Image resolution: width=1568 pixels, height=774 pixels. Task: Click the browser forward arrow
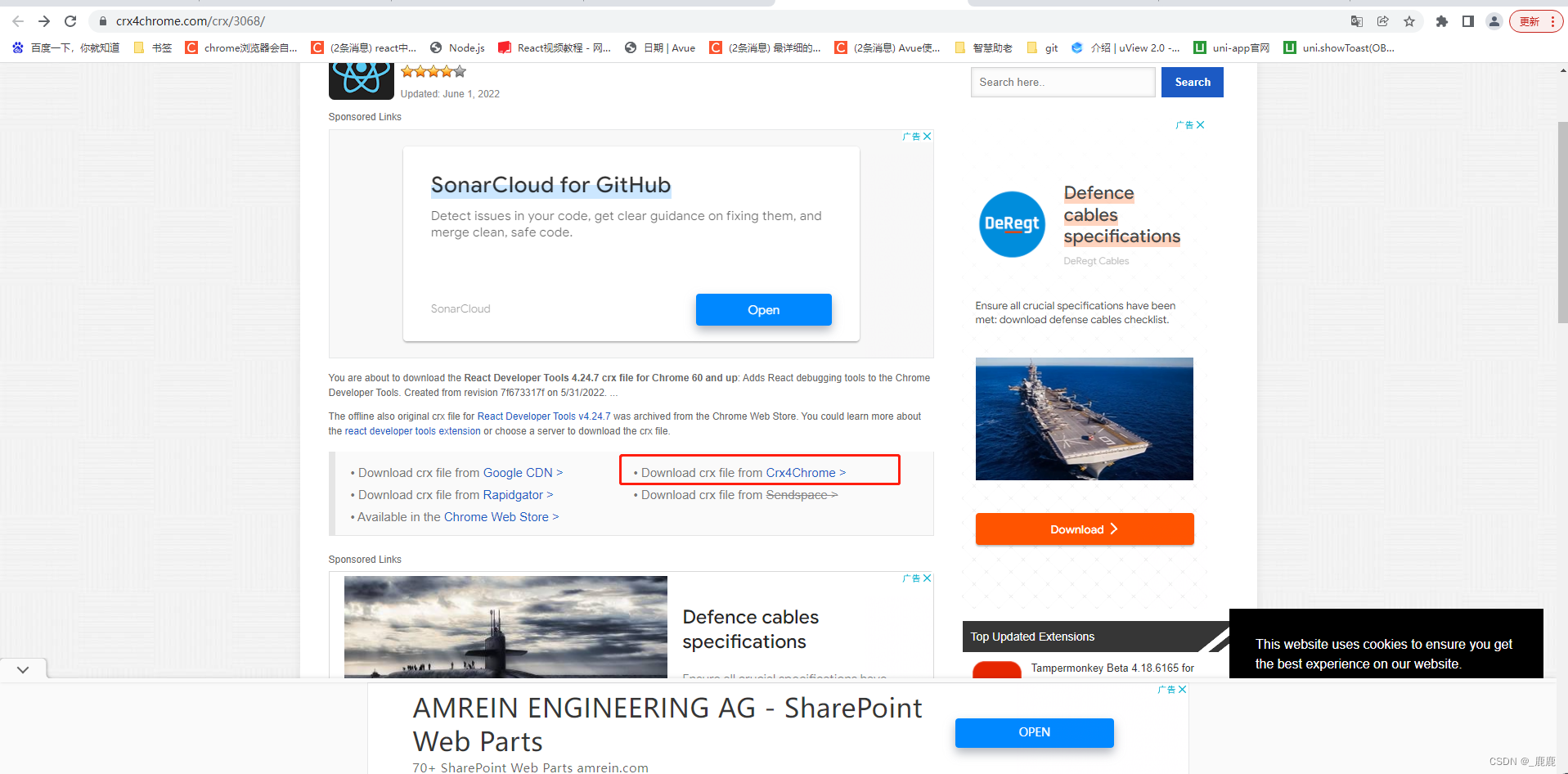(44, 21)
